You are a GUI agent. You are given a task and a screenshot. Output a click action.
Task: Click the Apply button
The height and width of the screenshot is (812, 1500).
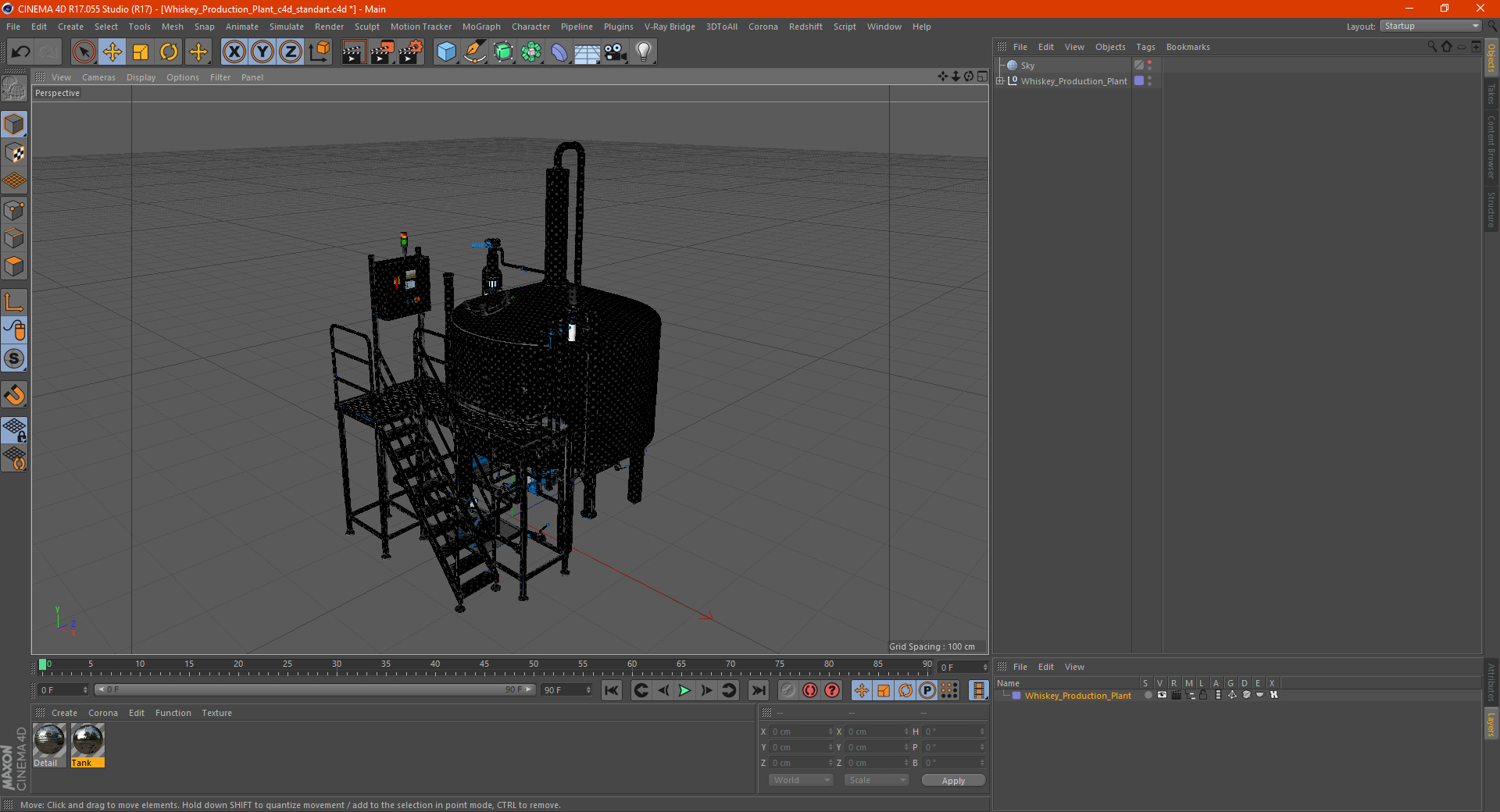[x=953, y=781]
